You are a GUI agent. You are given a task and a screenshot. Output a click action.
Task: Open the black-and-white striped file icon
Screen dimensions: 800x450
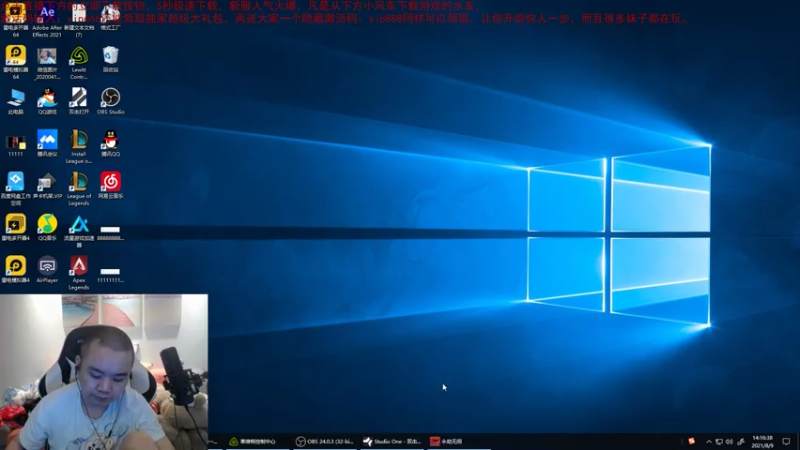point(79,101)
